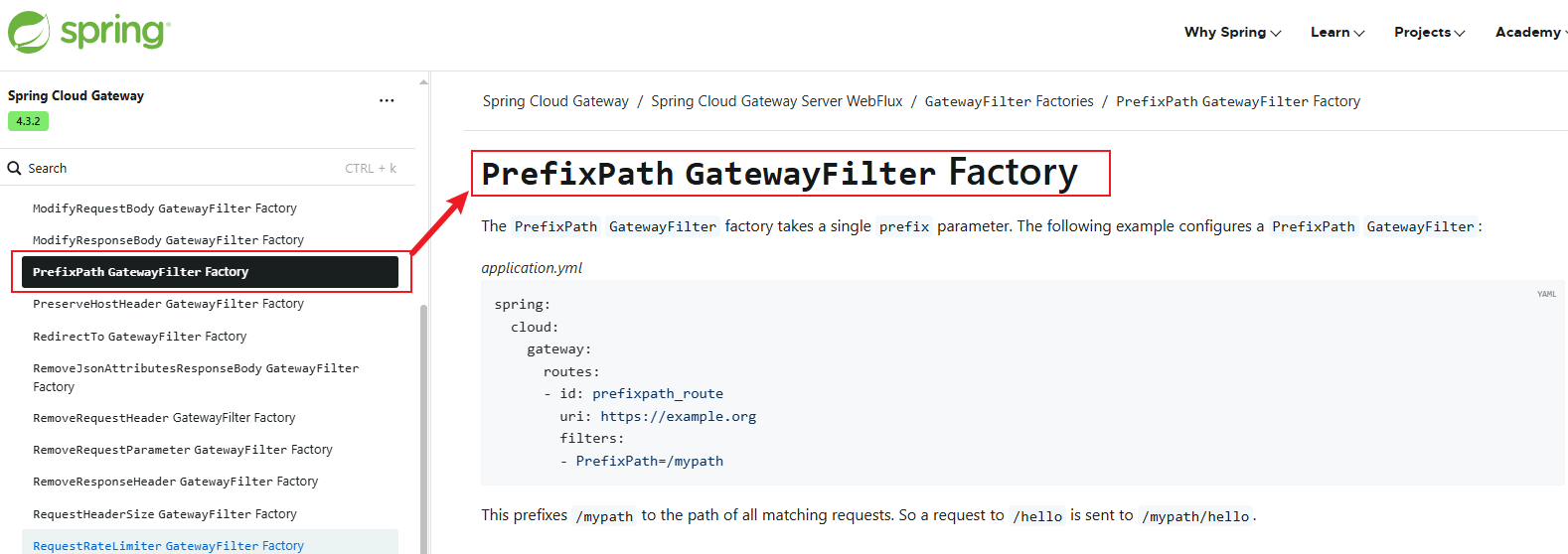Expand the Why Spring dropdown
Viewport: 1568px width, 554px height.
click(x=1232, y=33)
